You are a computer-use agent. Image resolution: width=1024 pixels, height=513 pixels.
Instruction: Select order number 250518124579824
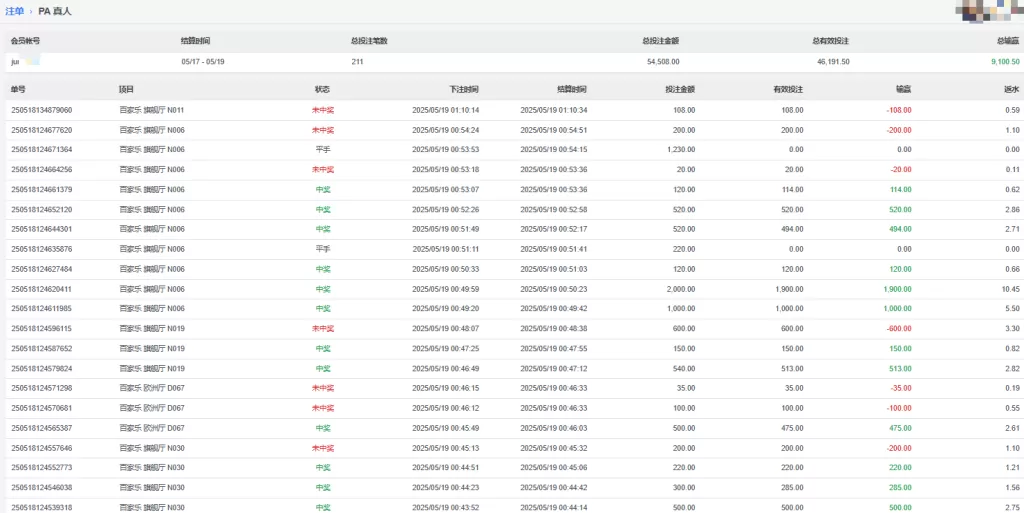[42, 368]
